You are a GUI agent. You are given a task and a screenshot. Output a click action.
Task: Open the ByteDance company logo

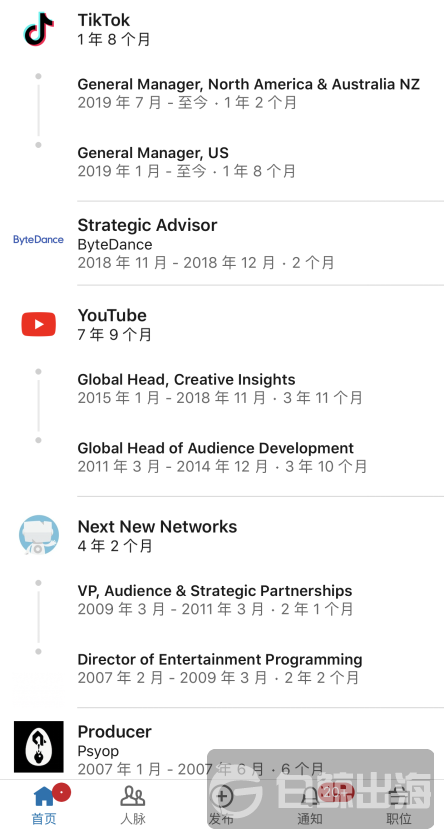(39, 240)
